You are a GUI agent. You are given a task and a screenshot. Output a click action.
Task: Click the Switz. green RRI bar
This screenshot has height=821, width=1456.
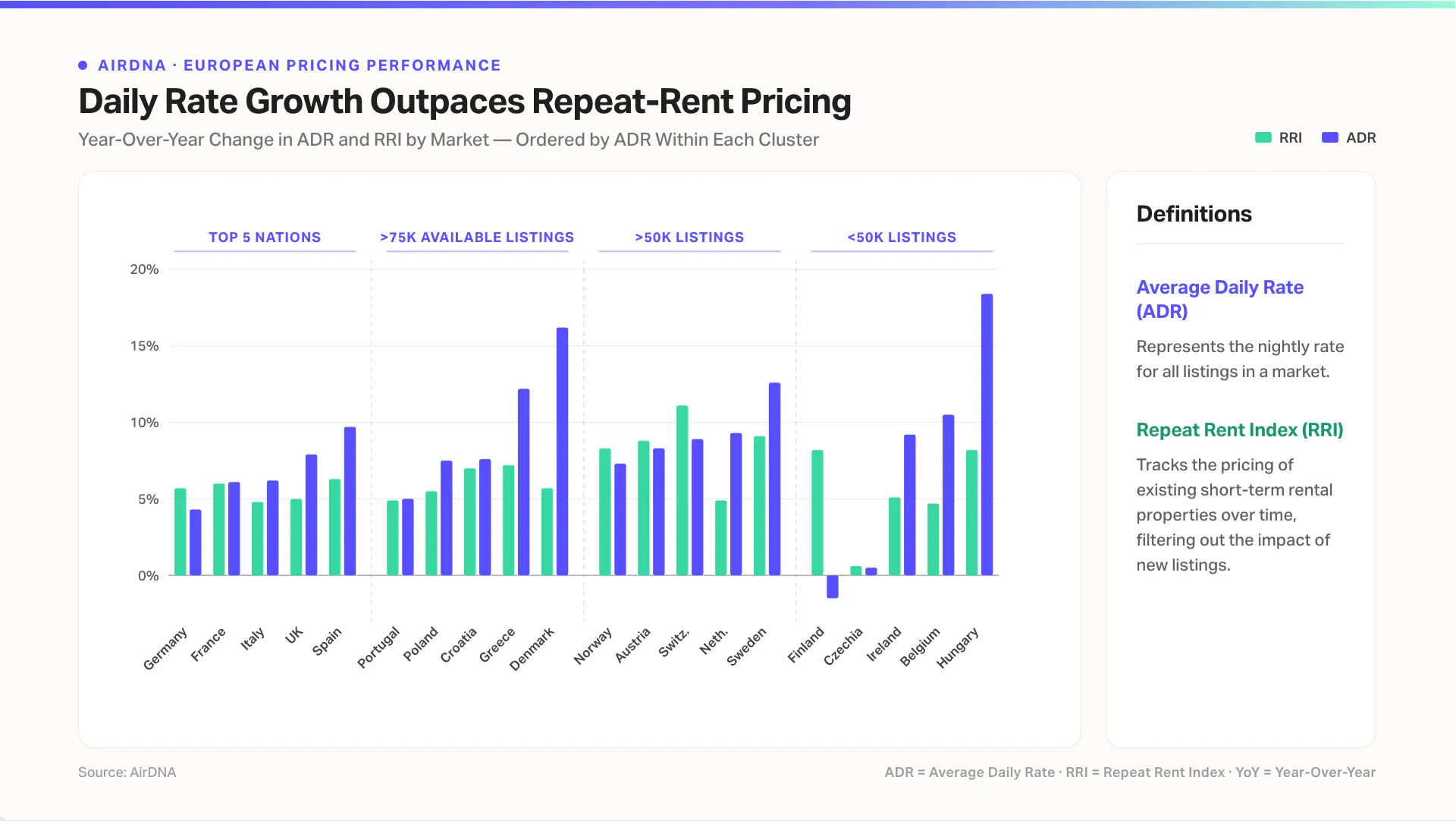(x=682, y=490)
